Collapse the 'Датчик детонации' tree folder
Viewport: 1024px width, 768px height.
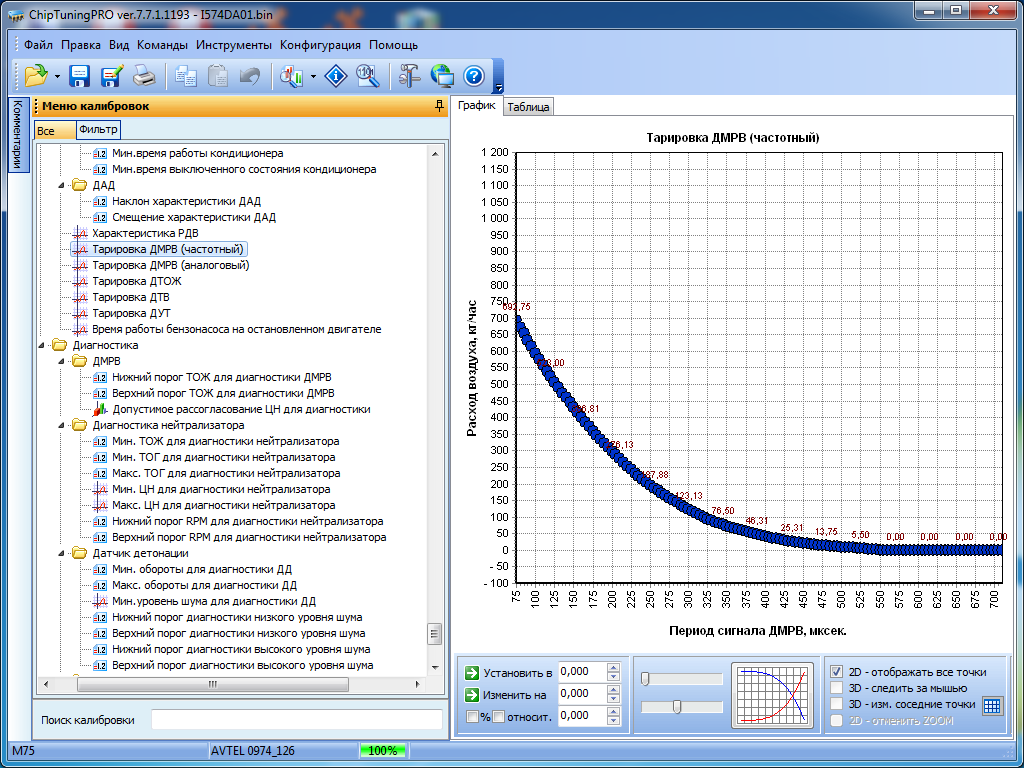coord(60,553)
